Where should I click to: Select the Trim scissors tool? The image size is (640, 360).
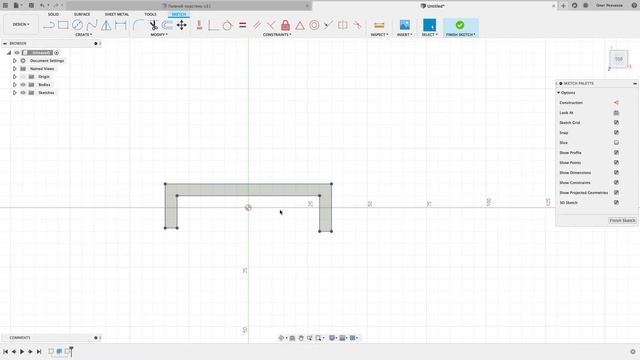153,25
